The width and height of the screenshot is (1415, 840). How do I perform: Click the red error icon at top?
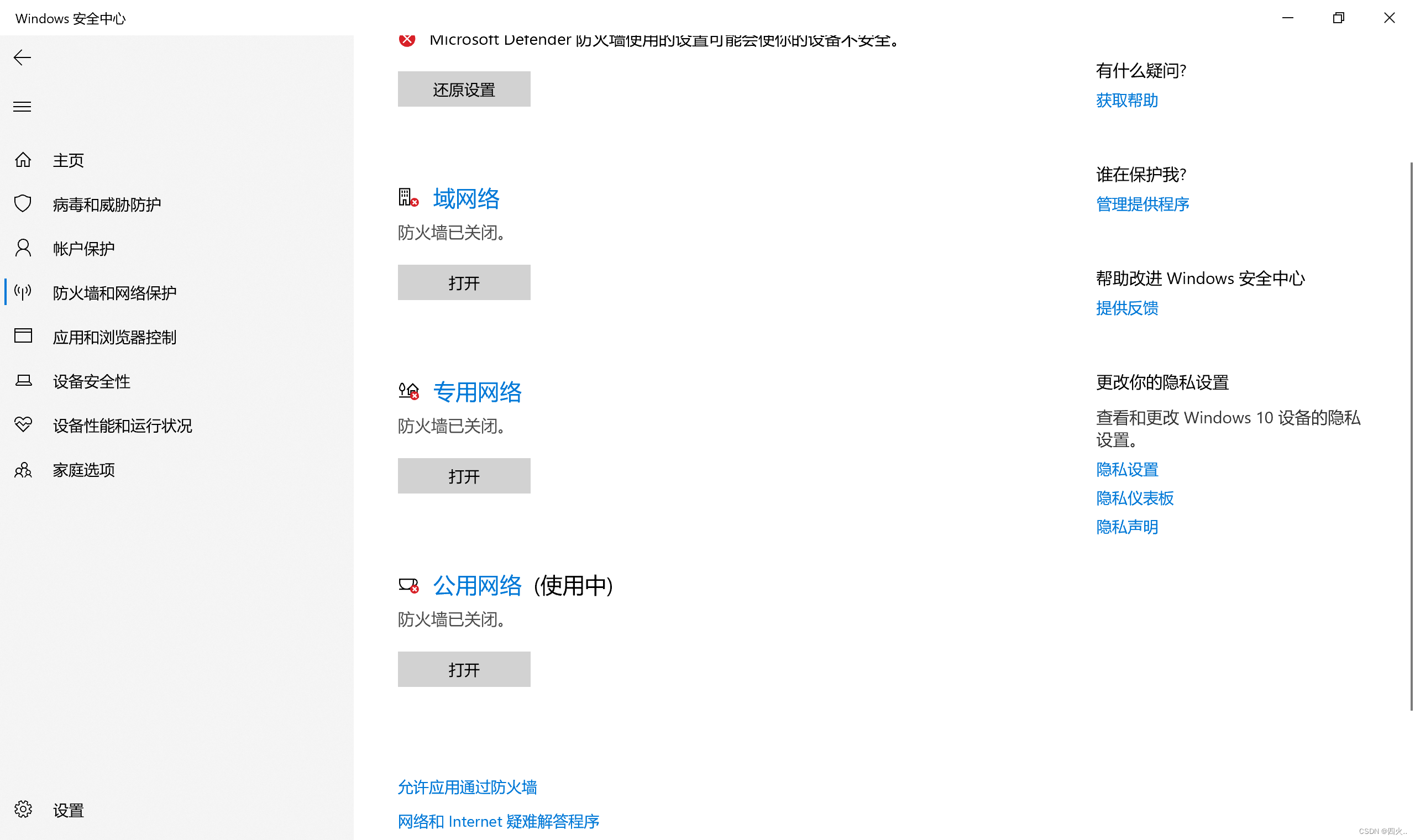407,41
